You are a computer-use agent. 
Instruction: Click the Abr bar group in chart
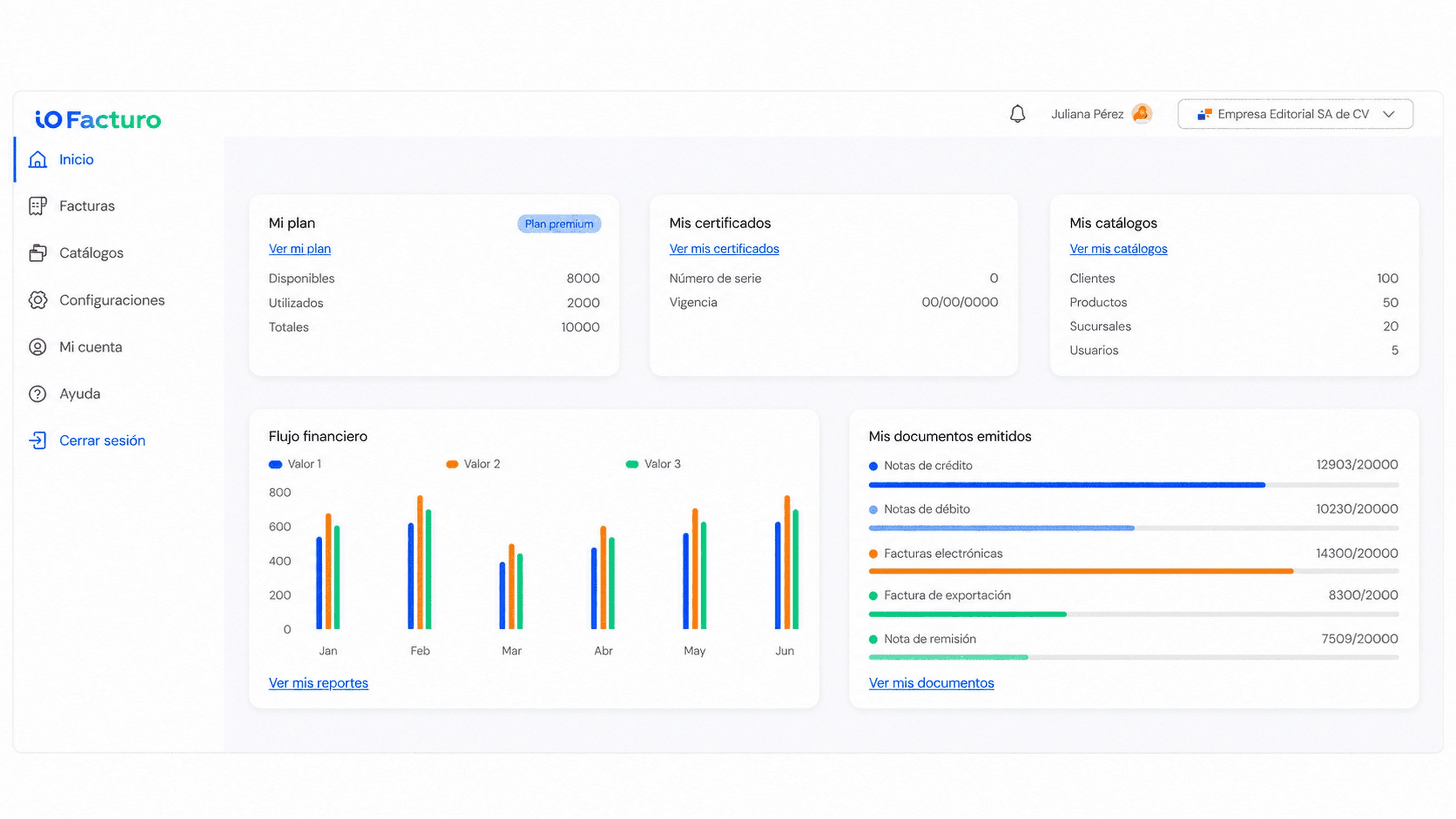pyautogui.click(x=602, y=577)
